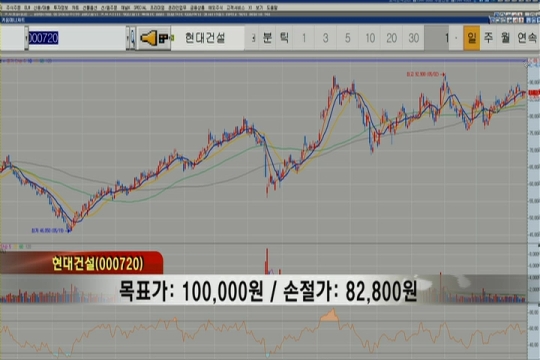Open the 보기 (view) menu
540x360 pixels.
[260, 7]
